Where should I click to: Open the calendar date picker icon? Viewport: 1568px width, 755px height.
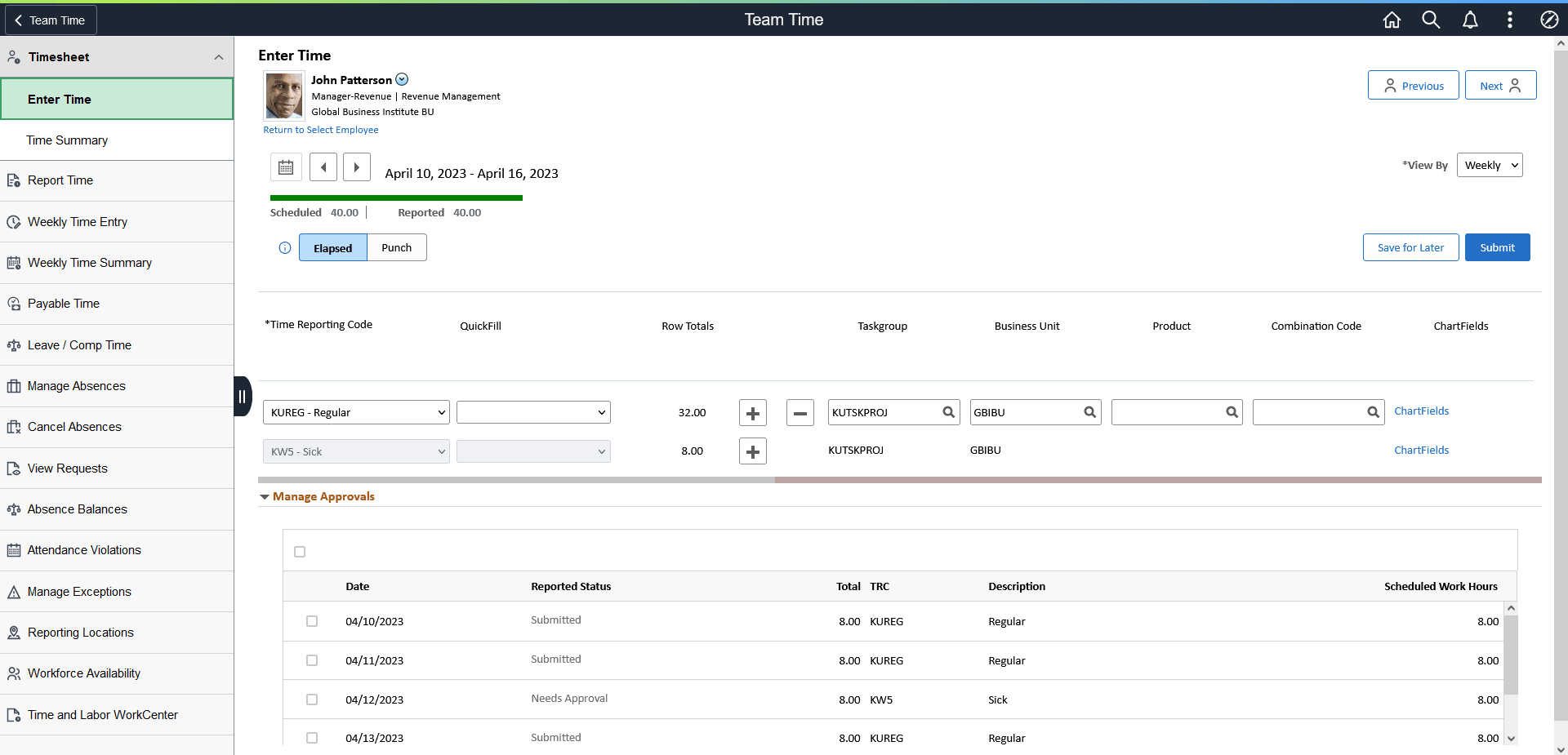tap(286, 167)
